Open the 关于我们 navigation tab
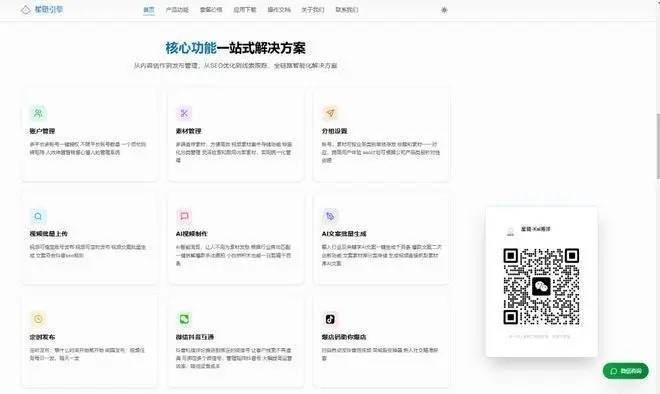This screenshot has height=394, width=660. click(x=313, y=10)
